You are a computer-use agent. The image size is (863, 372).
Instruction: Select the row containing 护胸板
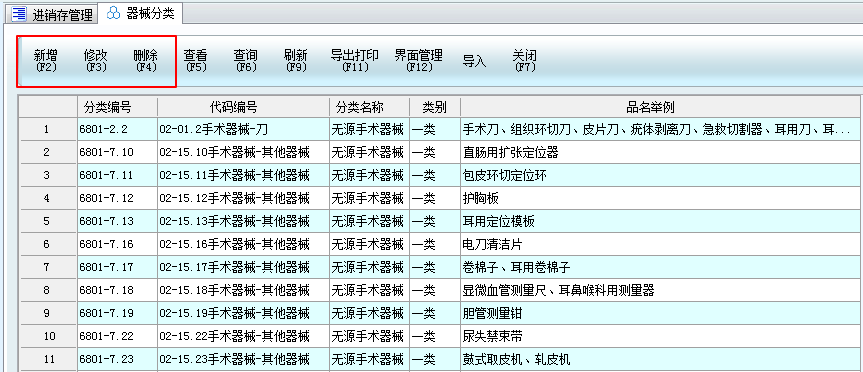(440, 198)
